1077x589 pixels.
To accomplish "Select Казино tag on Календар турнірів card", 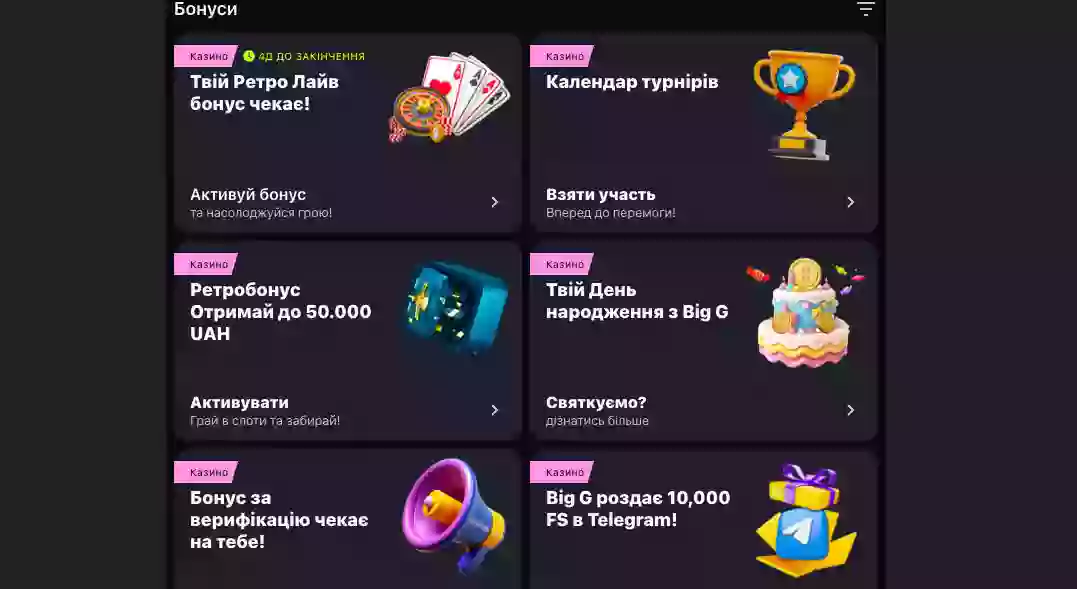I will tap(563, 56).
